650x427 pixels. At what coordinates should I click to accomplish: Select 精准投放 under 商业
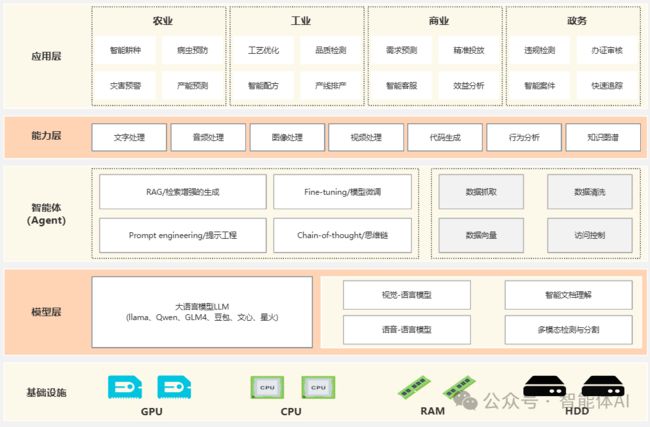coord(468,50)
